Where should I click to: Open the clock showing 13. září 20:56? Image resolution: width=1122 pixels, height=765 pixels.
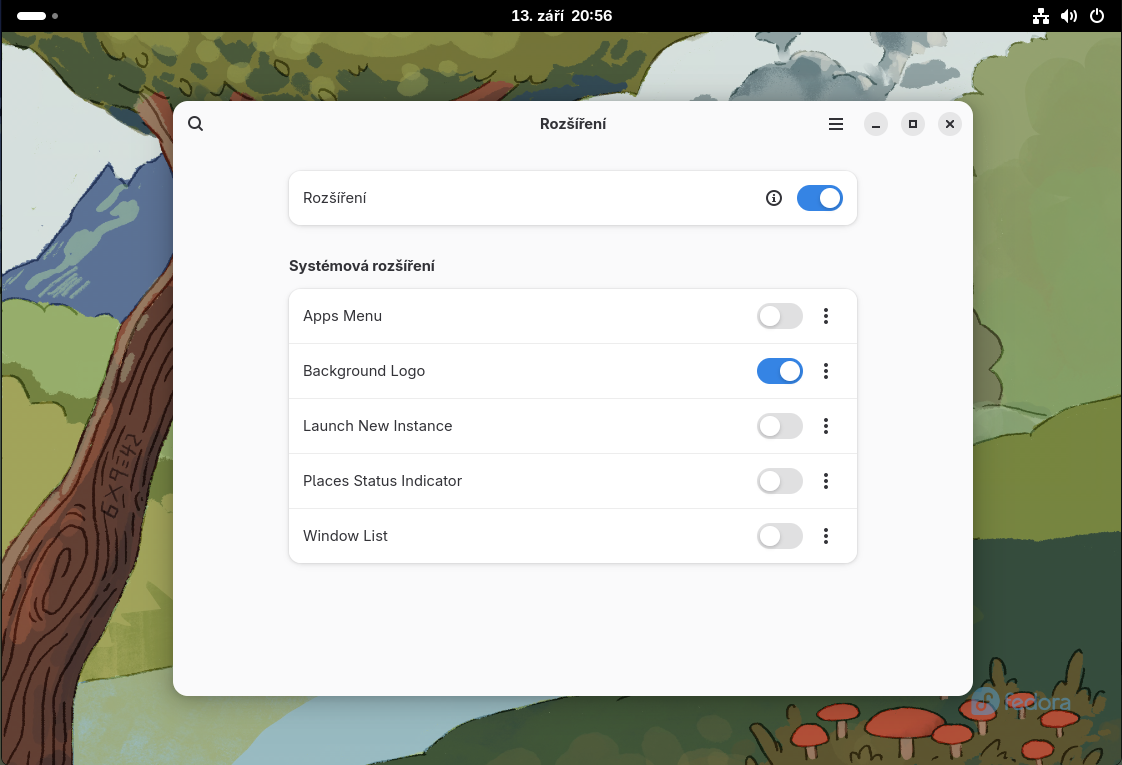point(562,16)
